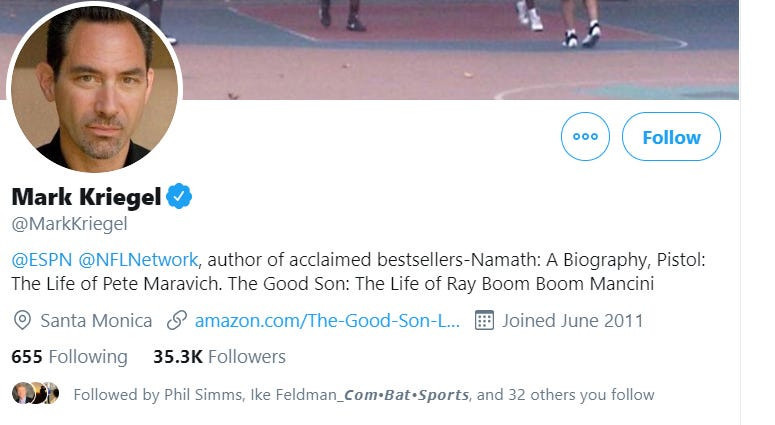Click the chain link icon
This screenshot has width=775, height=425.
point(176,320)
